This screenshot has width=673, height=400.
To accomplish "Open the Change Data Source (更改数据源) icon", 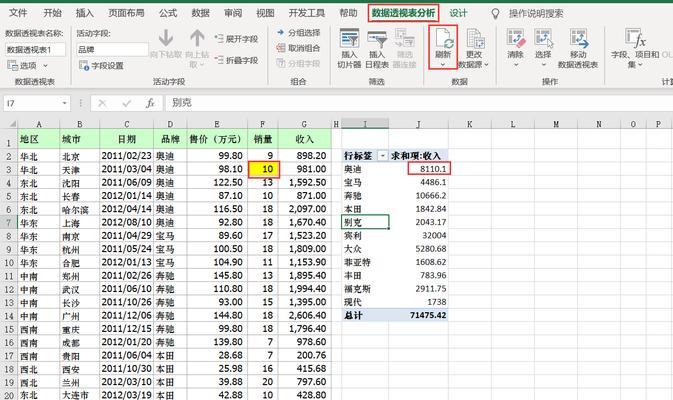I will point(474,39).
